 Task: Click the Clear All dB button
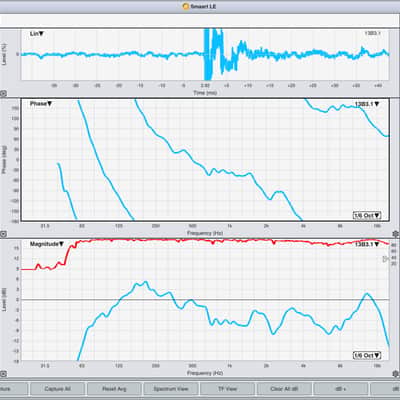pyautogui.click(x=284, y=389)
